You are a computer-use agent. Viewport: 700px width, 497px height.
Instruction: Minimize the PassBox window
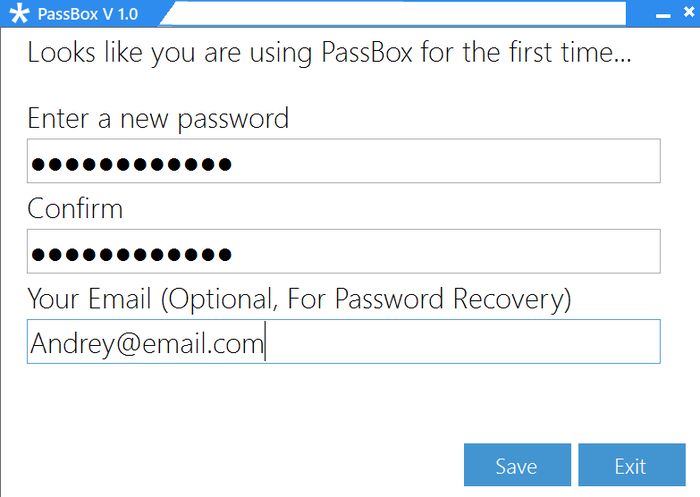(x=662, y=16)
